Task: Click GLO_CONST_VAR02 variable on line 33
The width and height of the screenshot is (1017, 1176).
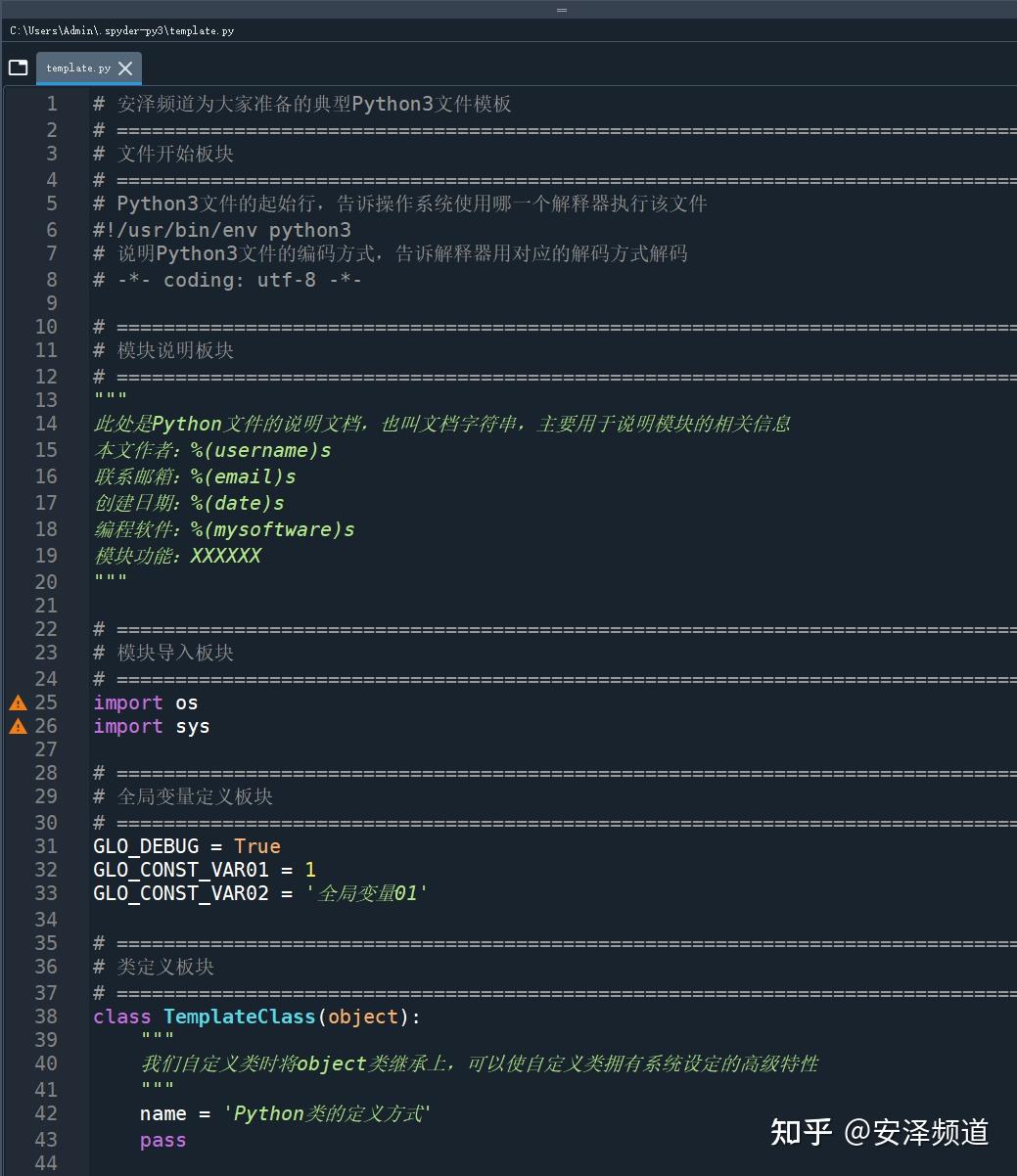Action: [x=181, y=893]
